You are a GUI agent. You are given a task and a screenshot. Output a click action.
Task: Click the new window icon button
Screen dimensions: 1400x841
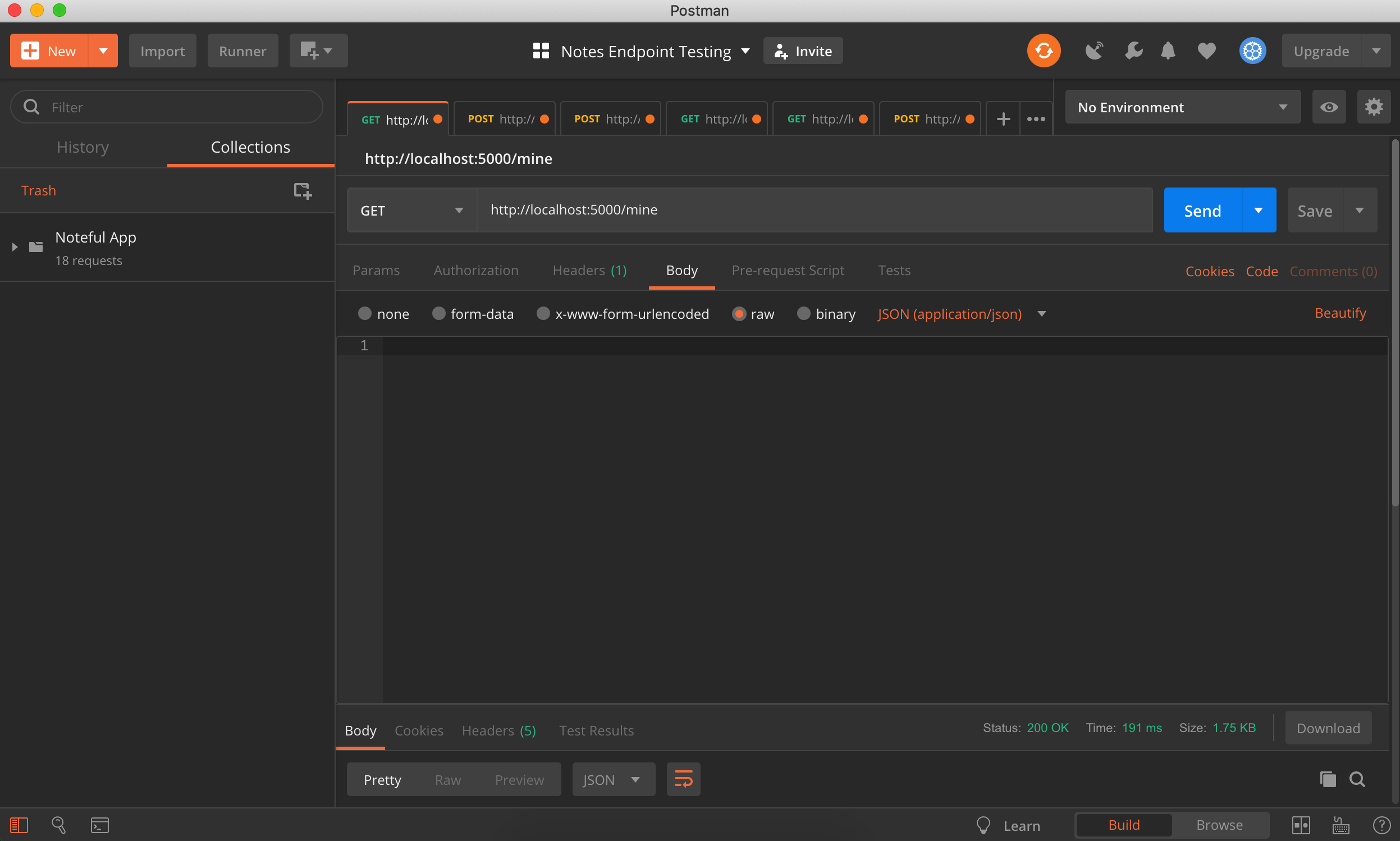coord(318,51)
